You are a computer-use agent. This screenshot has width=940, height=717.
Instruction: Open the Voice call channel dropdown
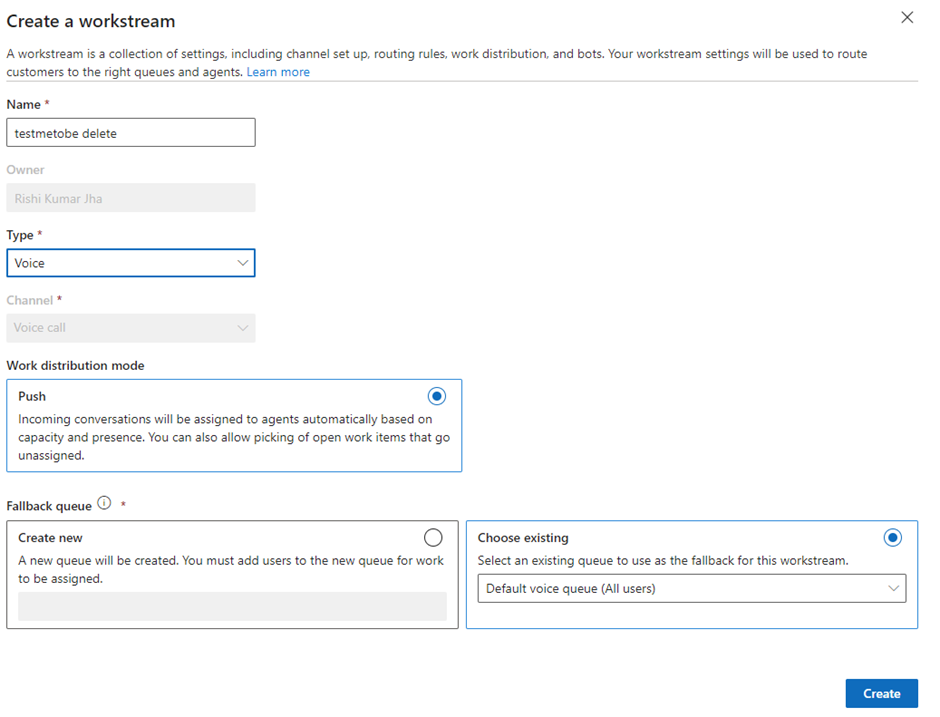[130, 328]
